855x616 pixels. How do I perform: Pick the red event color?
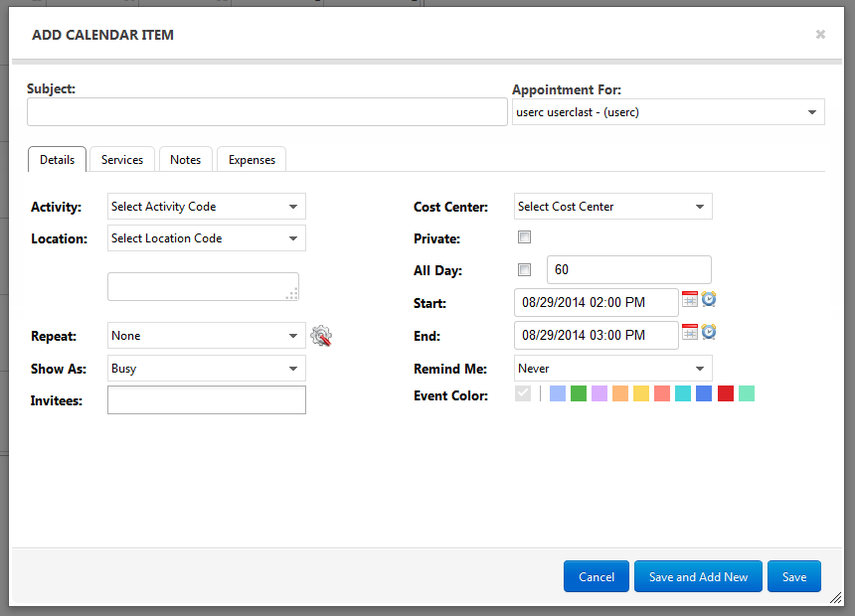pyautogui.click(x=726, y=393)
